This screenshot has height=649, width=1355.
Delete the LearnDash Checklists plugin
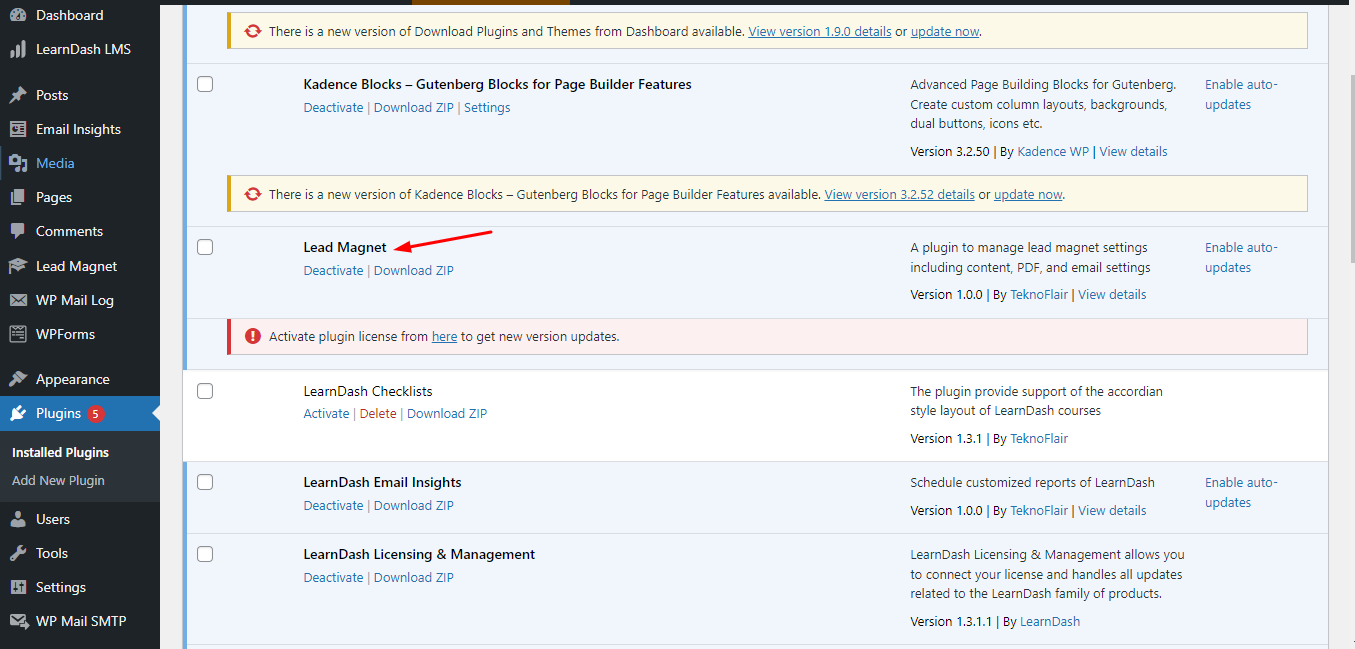tap(378, 413)
